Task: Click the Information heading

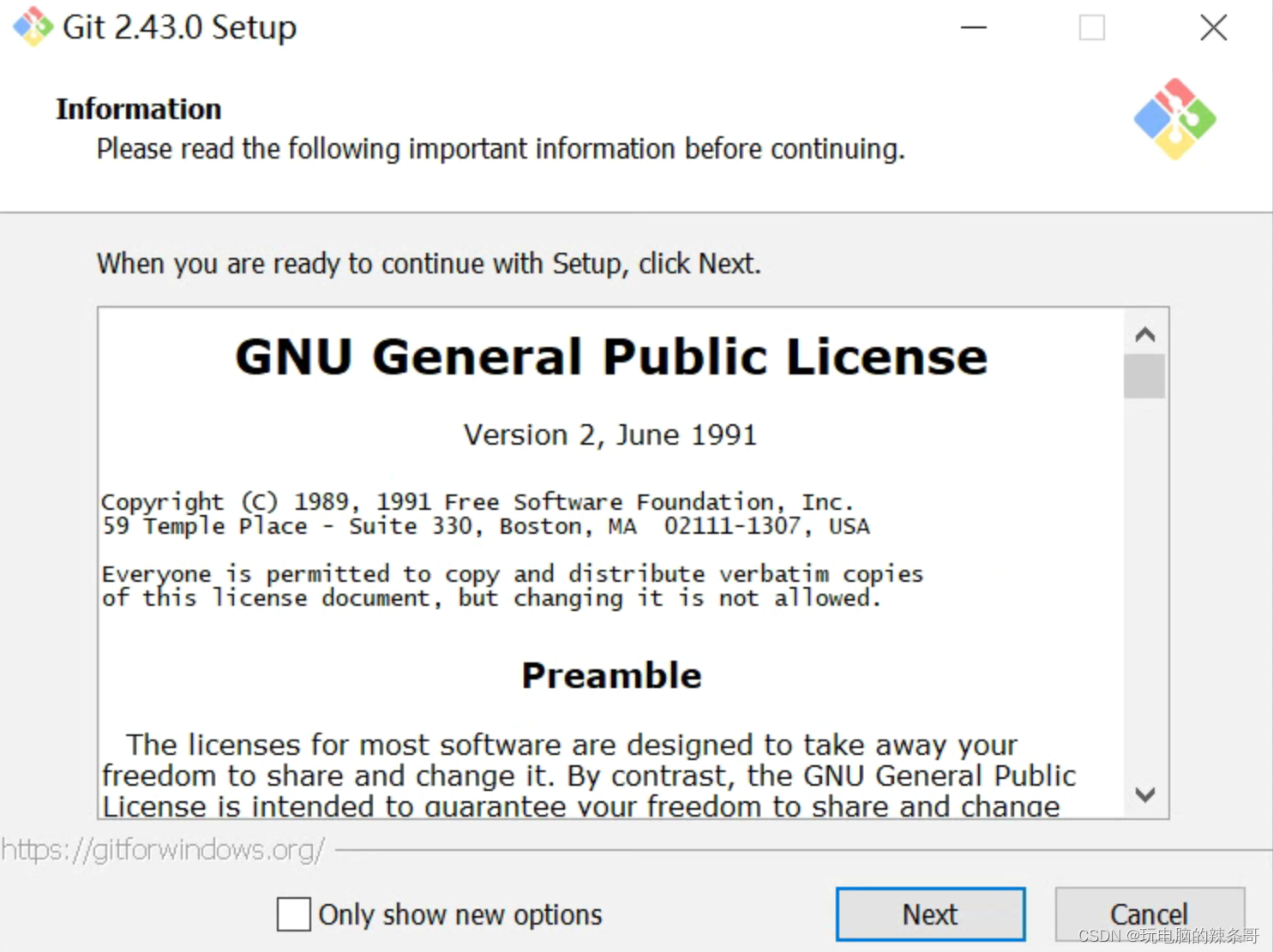Action: point(139,109)
